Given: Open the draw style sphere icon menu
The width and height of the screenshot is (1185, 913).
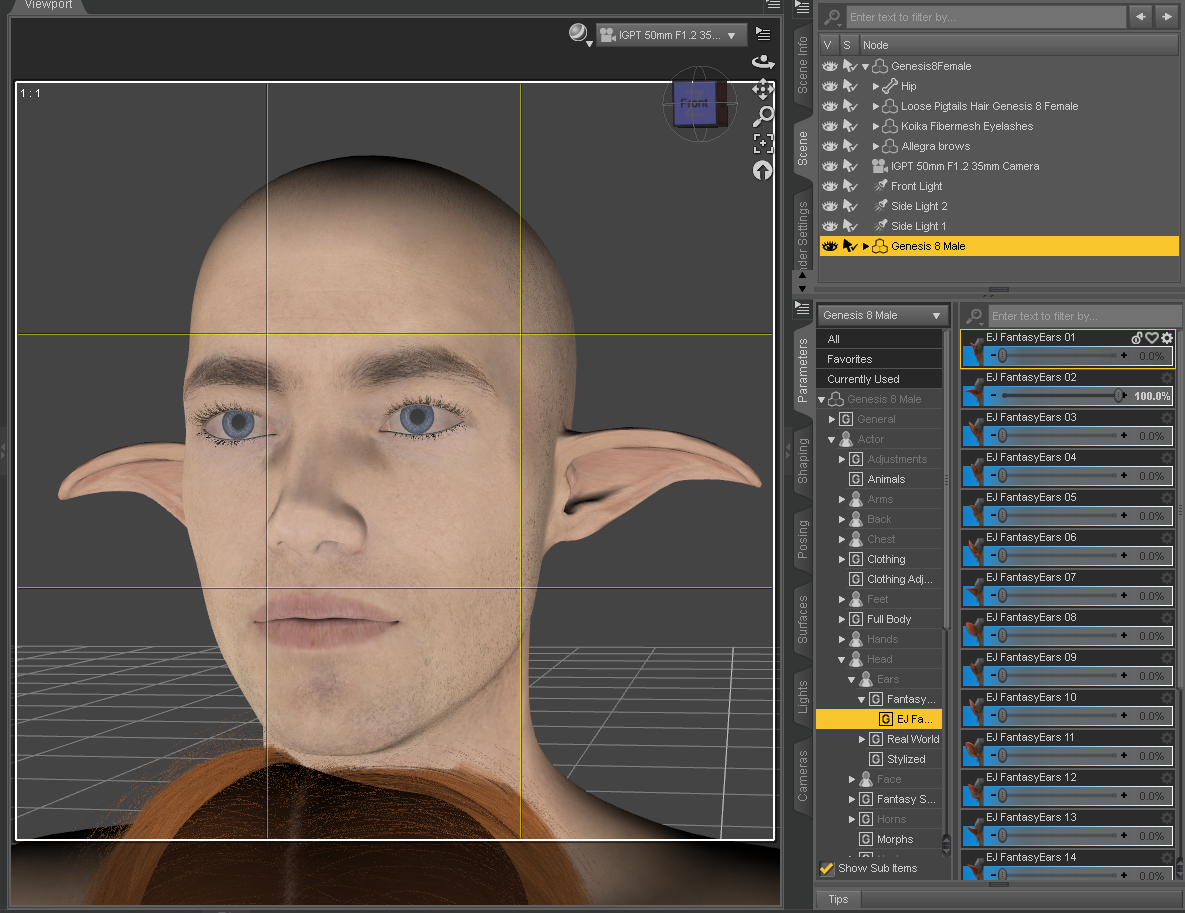Looking at the screenshot, I should 579,34.
